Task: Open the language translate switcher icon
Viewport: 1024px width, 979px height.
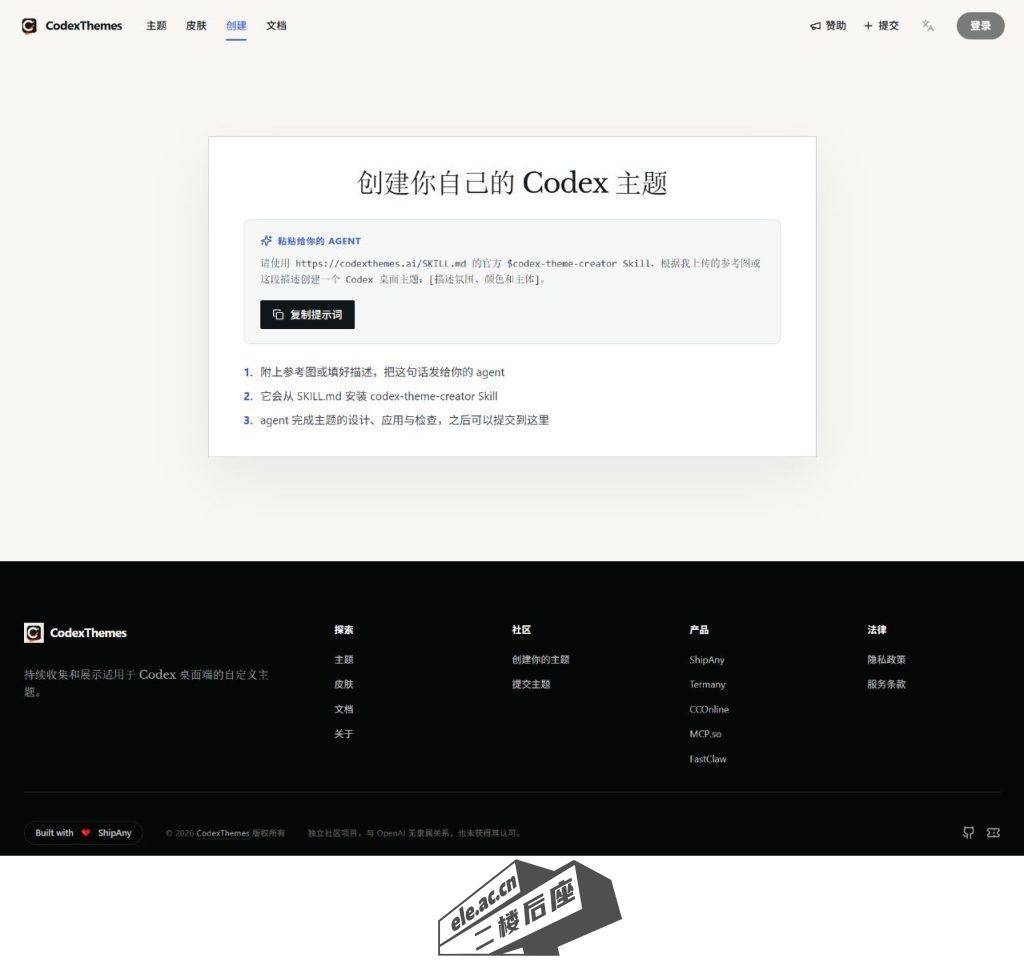Action: (x=928, y=25)
